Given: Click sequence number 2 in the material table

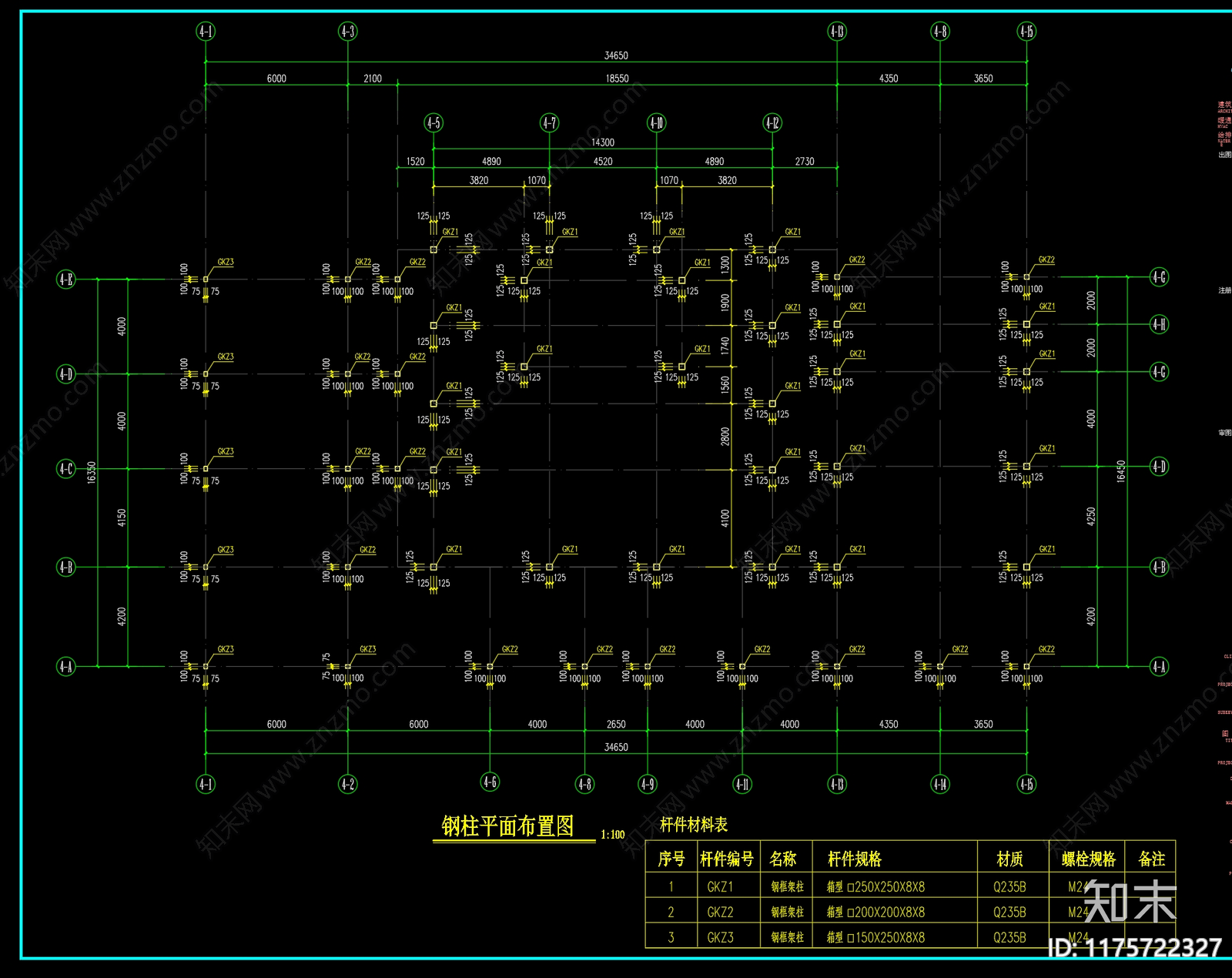Looking at the screenshot, I should pyautogui.click(x=671, y=913).
